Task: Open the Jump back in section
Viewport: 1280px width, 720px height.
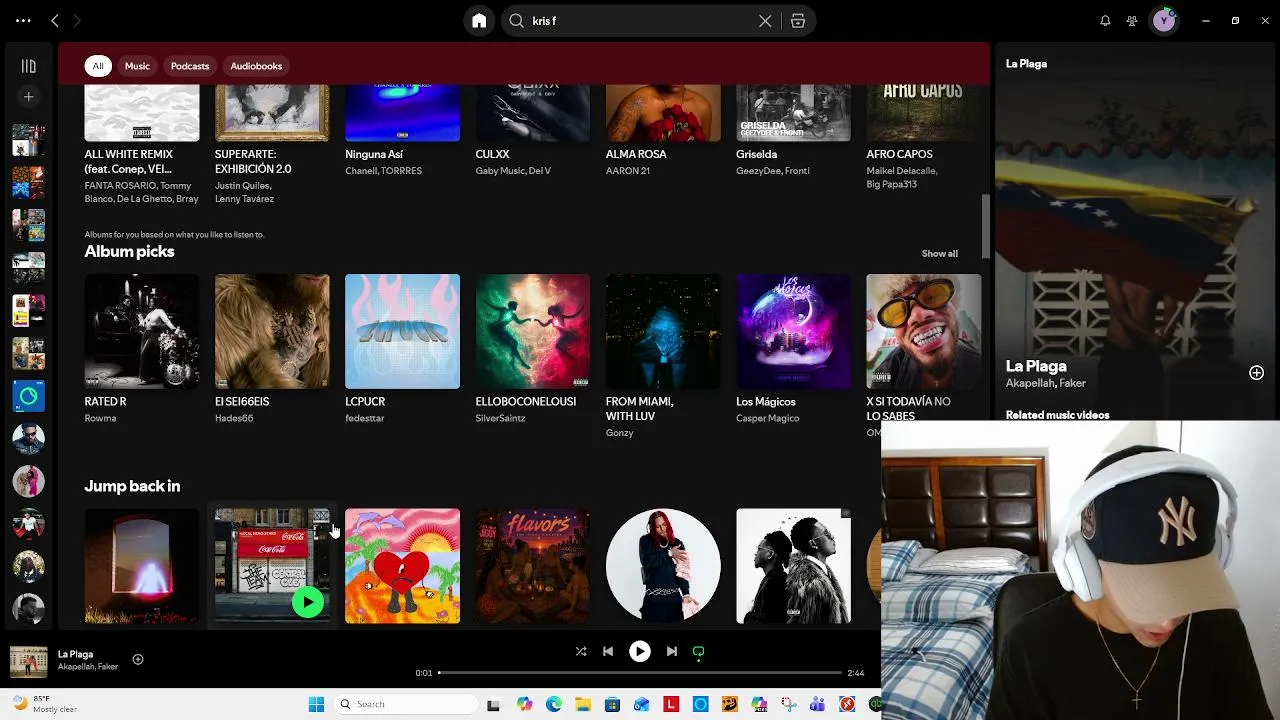Action: 132,486
